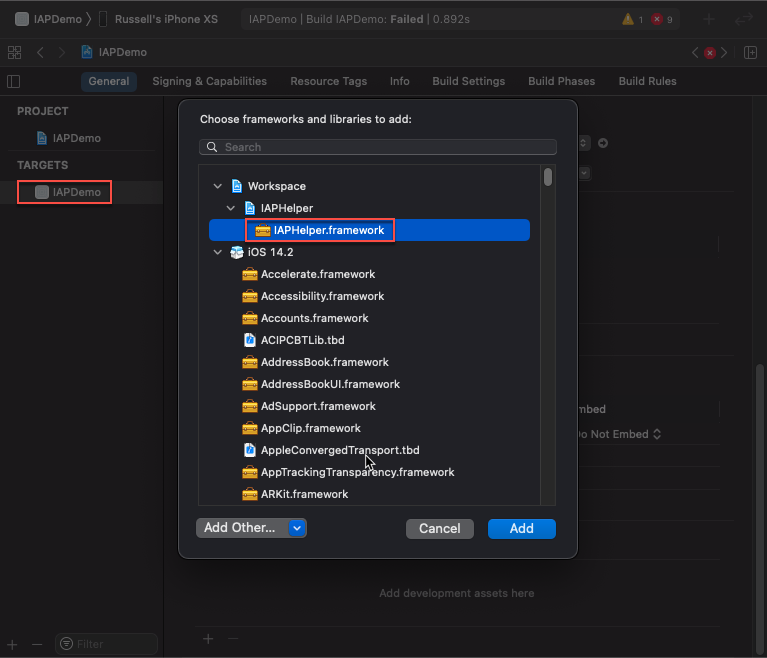The width and height of the screenshot is (767, 658).
Task: Click the frameworks list scrollbar thumb
Action: (x=548, y=177)
